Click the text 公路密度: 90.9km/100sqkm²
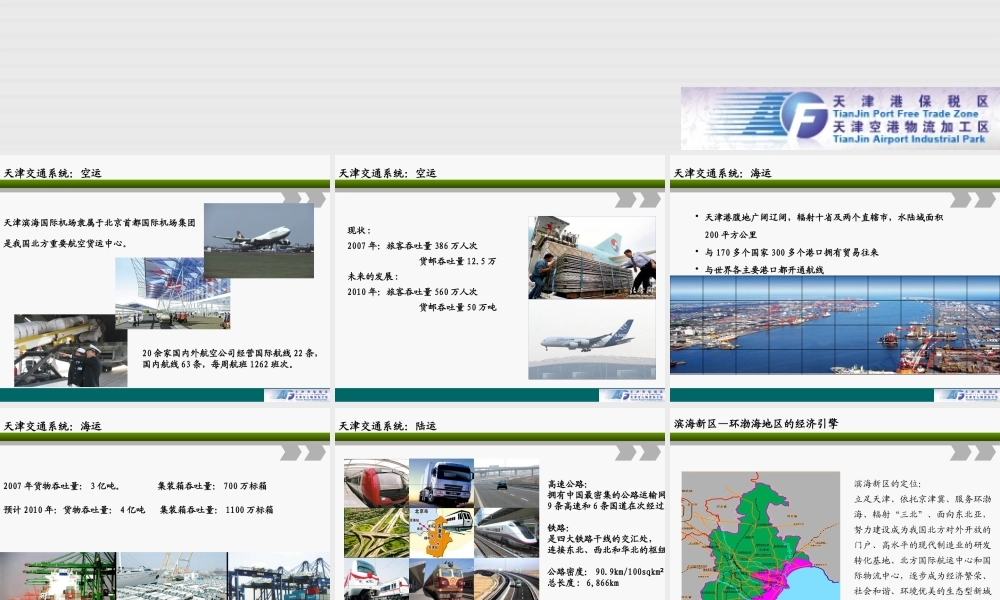This screenshot has width=1000, height=600. tap(605, 571)
